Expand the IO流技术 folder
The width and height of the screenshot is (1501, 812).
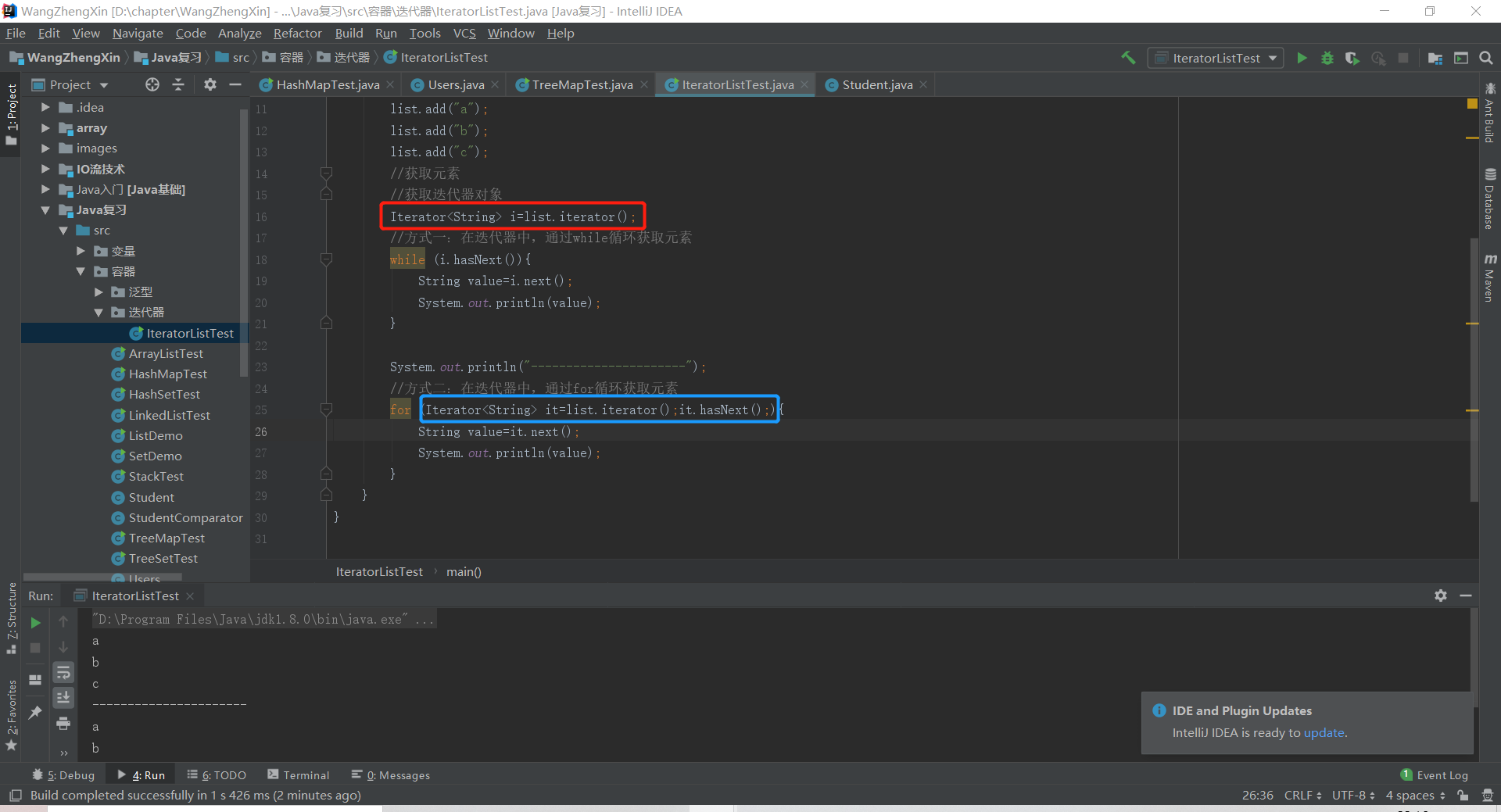coord(45,169)
